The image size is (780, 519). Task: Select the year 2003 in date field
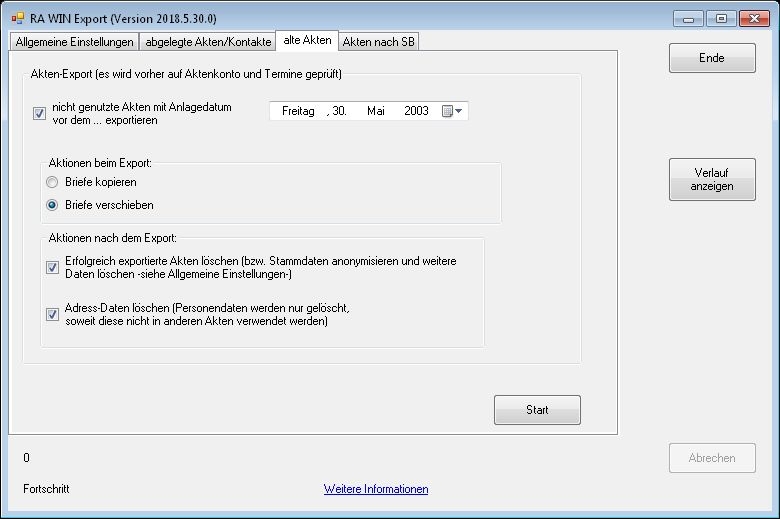click(416, 111)
